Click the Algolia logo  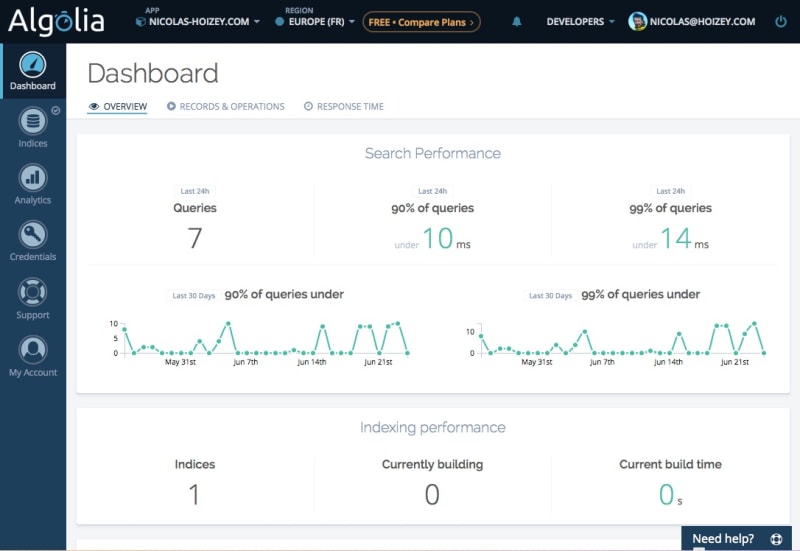pyautogui.click(x=56, y=21)
